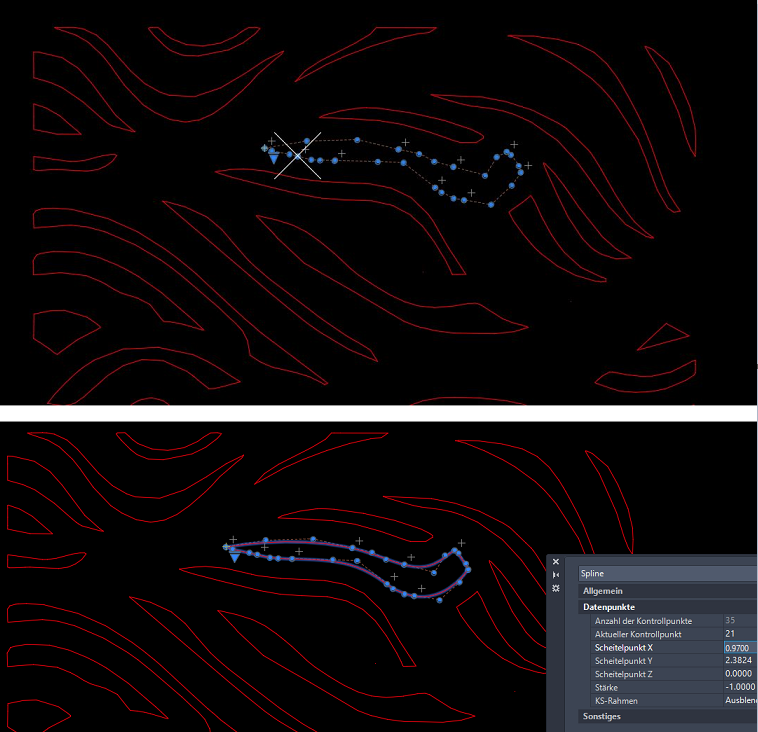758x732 pixels.
Task: Select the Scheitelpunkt Y label
Action: click(x=624, y=660)
